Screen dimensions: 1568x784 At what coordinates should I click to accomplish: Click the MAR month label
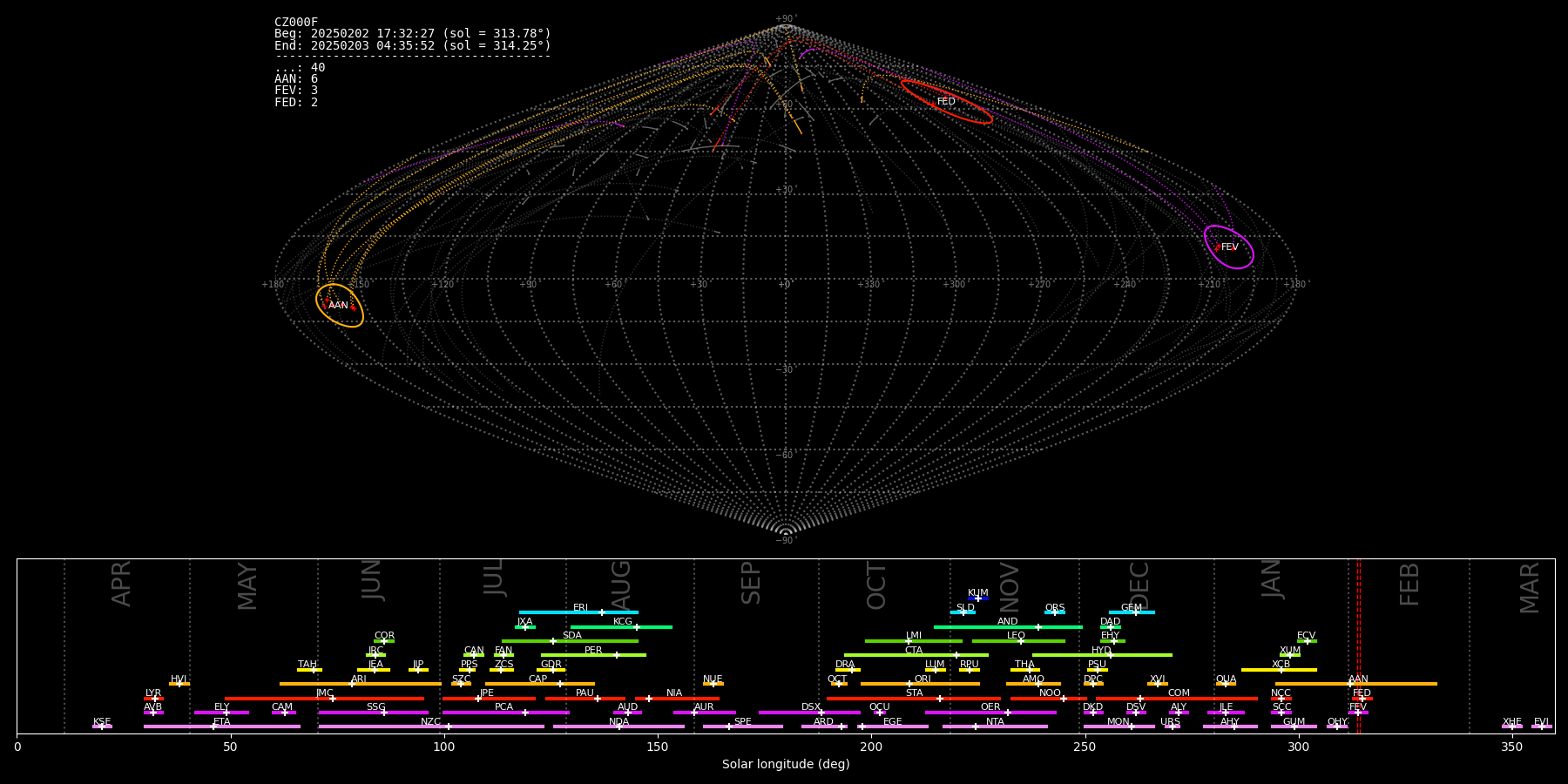pos(1530,587)
